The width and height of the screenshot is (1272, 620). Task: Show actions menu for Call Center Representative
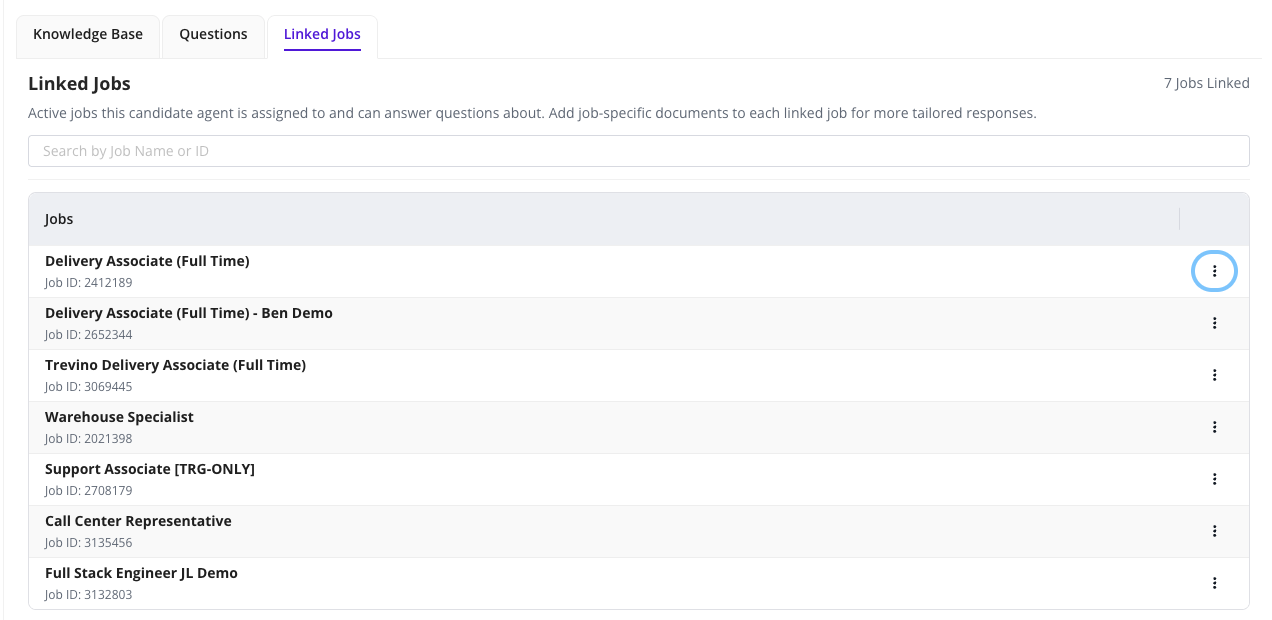[x=1215, y=531]
